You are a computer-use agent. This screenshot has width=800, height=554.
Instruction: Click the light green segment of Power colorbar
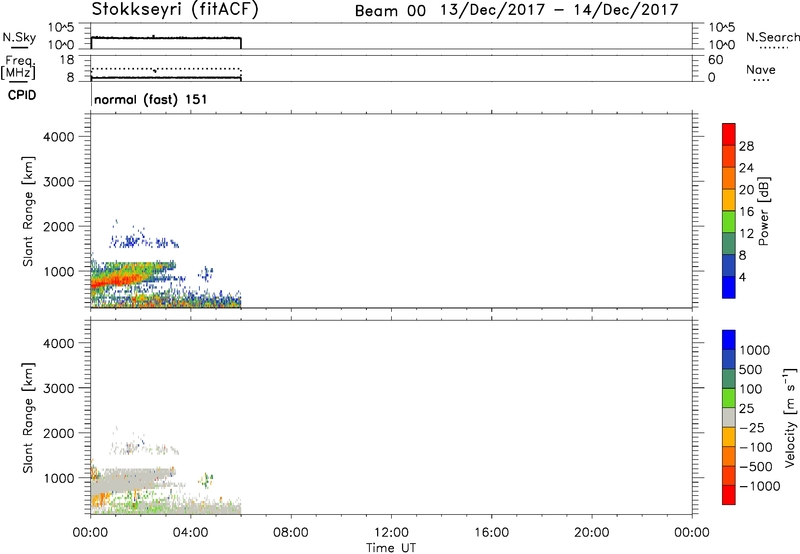coord(729,221)
